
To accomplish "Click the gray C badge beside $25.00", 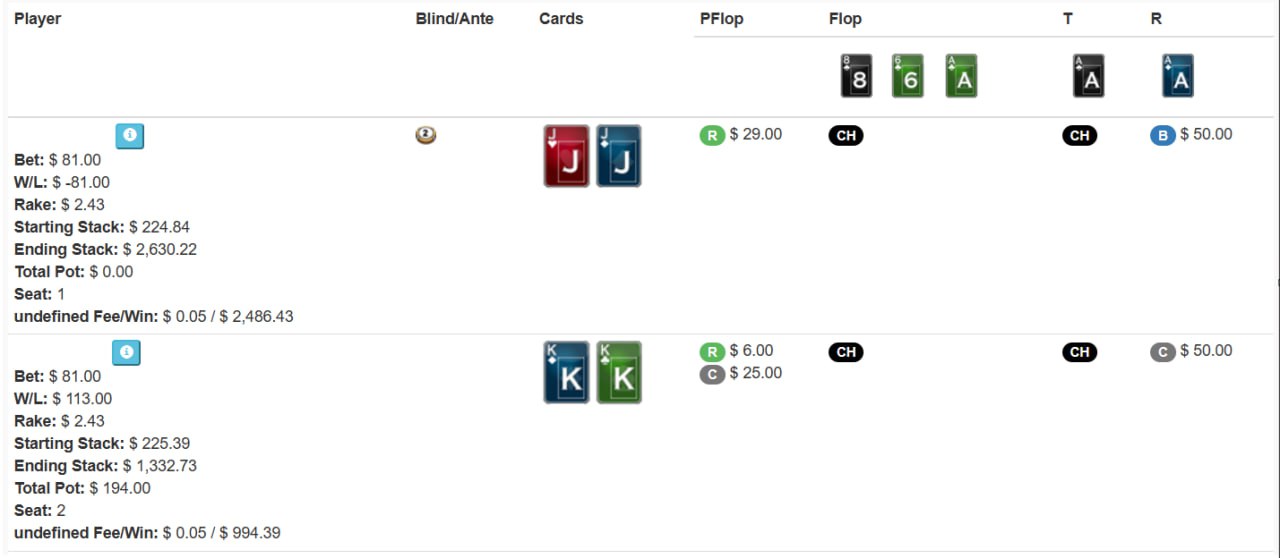I will (x=711, y=374).
